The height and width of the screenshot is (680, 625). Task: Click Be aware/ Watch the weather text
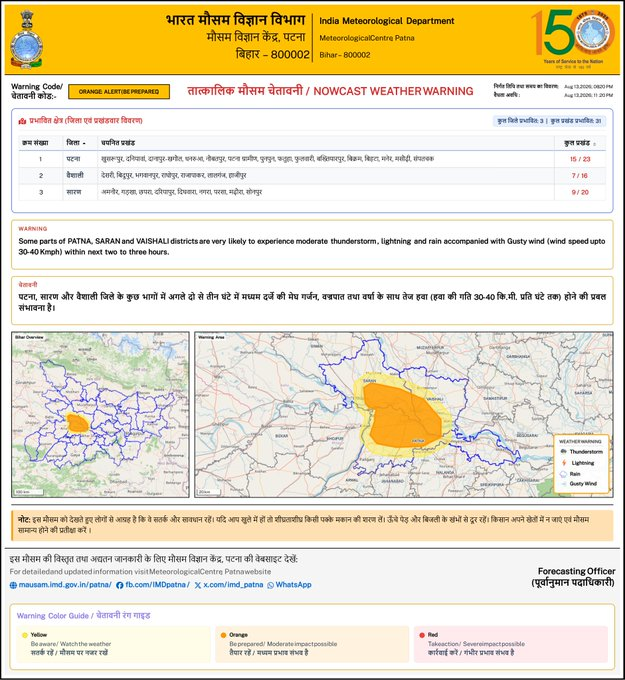pos(71,644)
